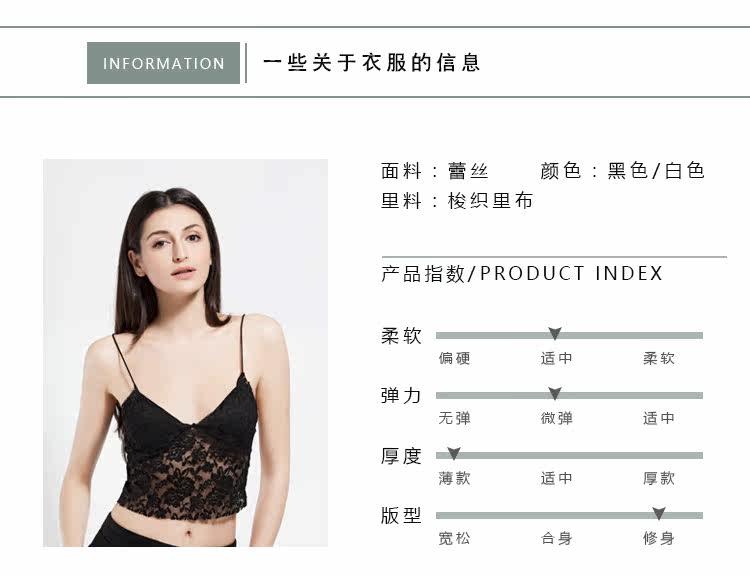This screenshot has height=576, width=750.
Task: Click the 弹力 elasticity slider bar
Action: pos(569,396)
